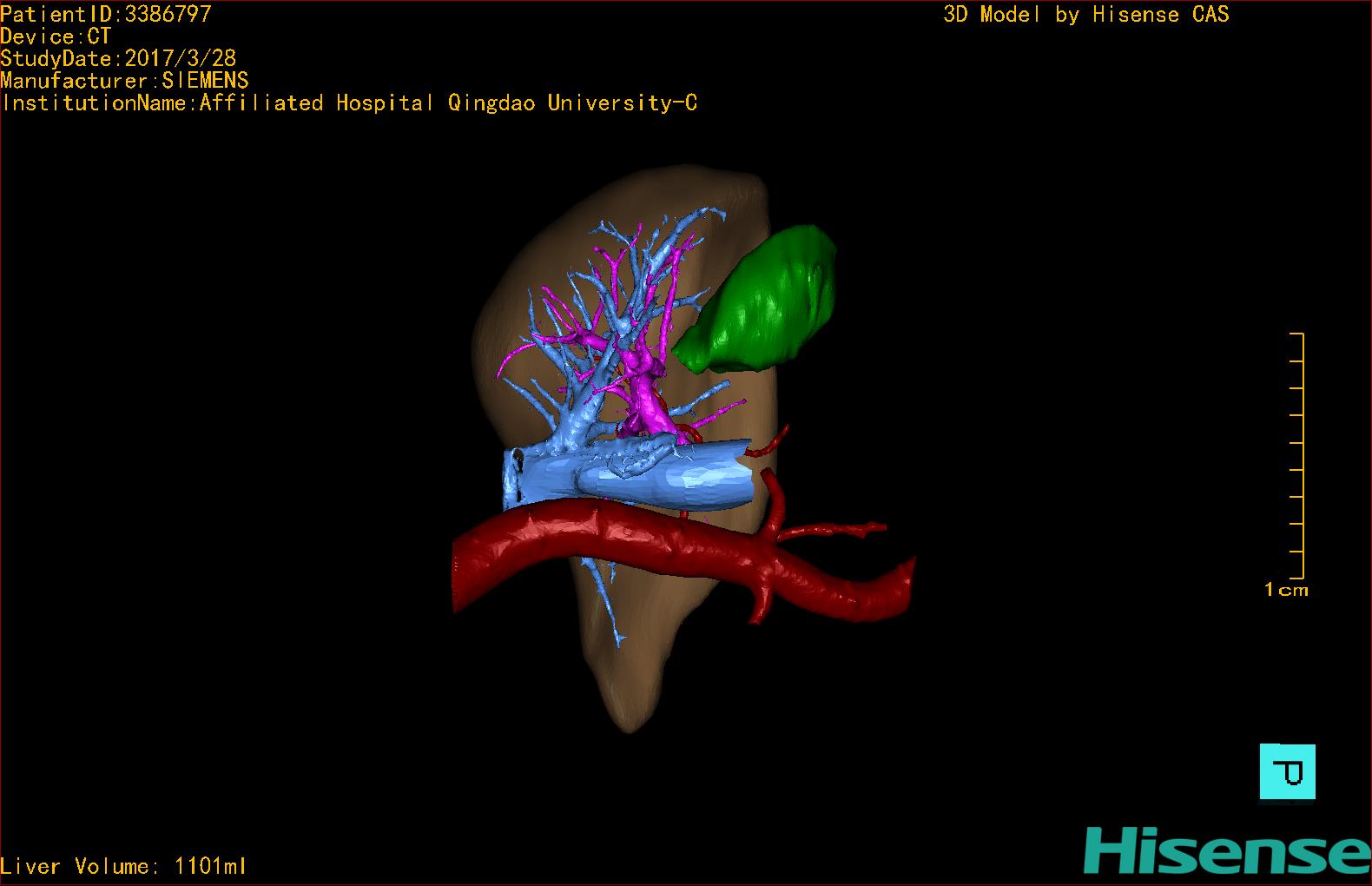Select the Liver Volume: 1101ml readout

[123, 866]
